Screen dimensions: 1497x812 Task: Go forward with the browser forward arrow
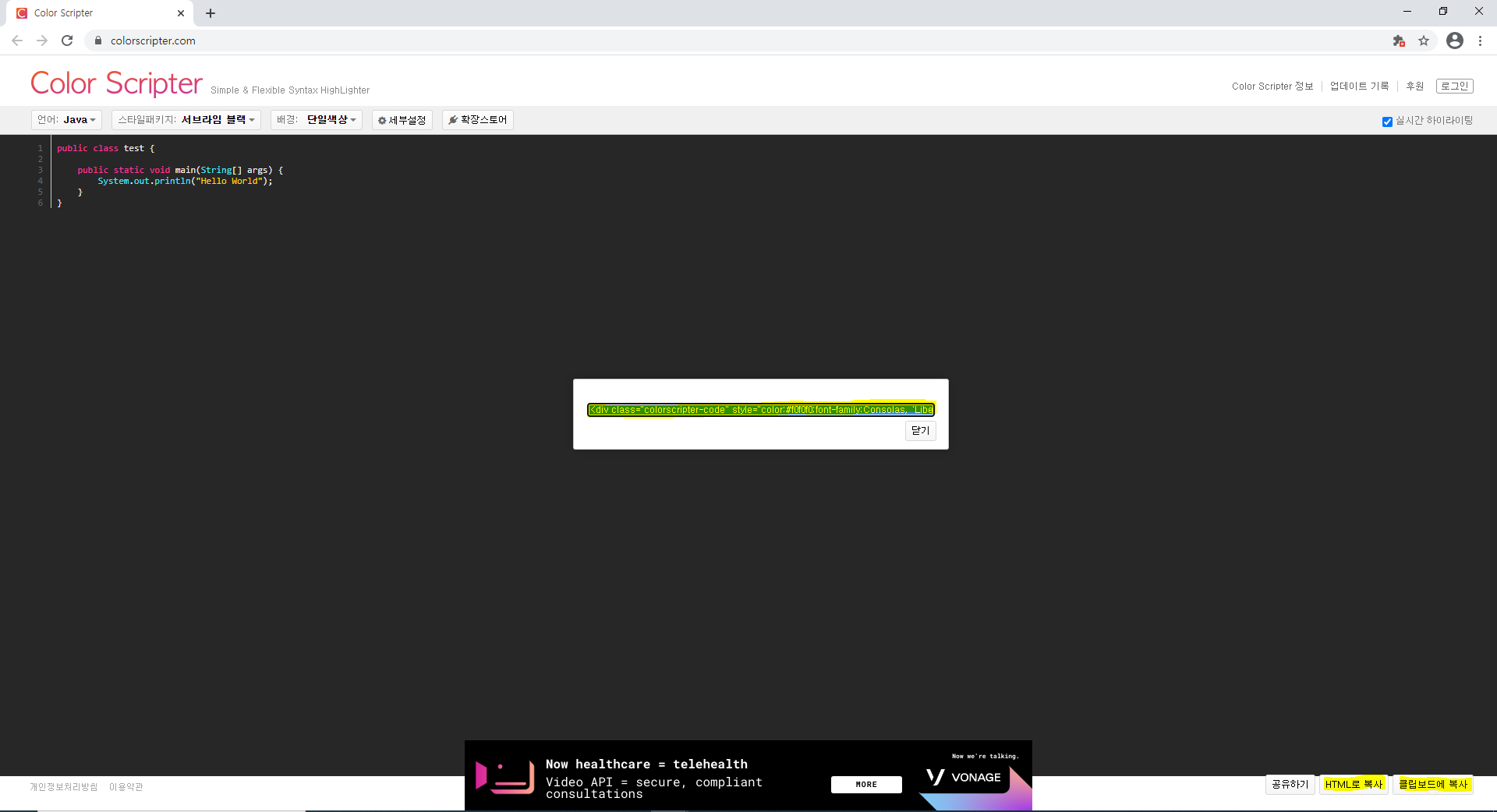click(42, 41)
